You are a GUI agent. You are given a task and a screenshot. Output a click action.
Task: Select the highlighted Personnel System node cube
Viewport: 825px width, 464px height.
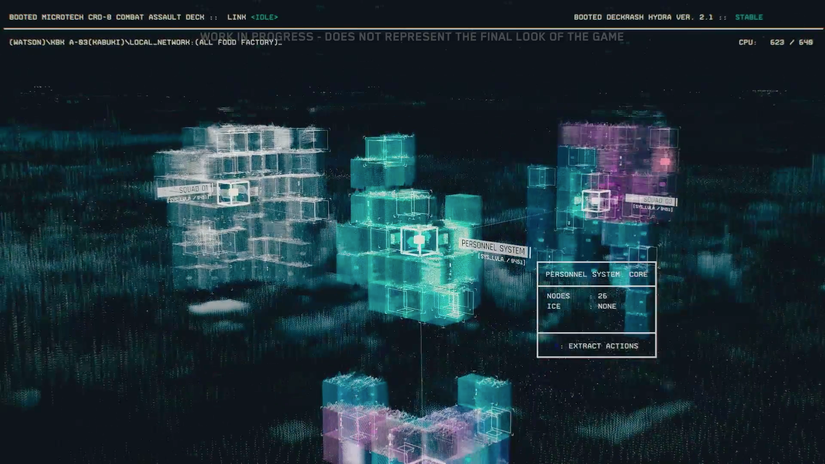pyautogui.click(x=419, y=240)
